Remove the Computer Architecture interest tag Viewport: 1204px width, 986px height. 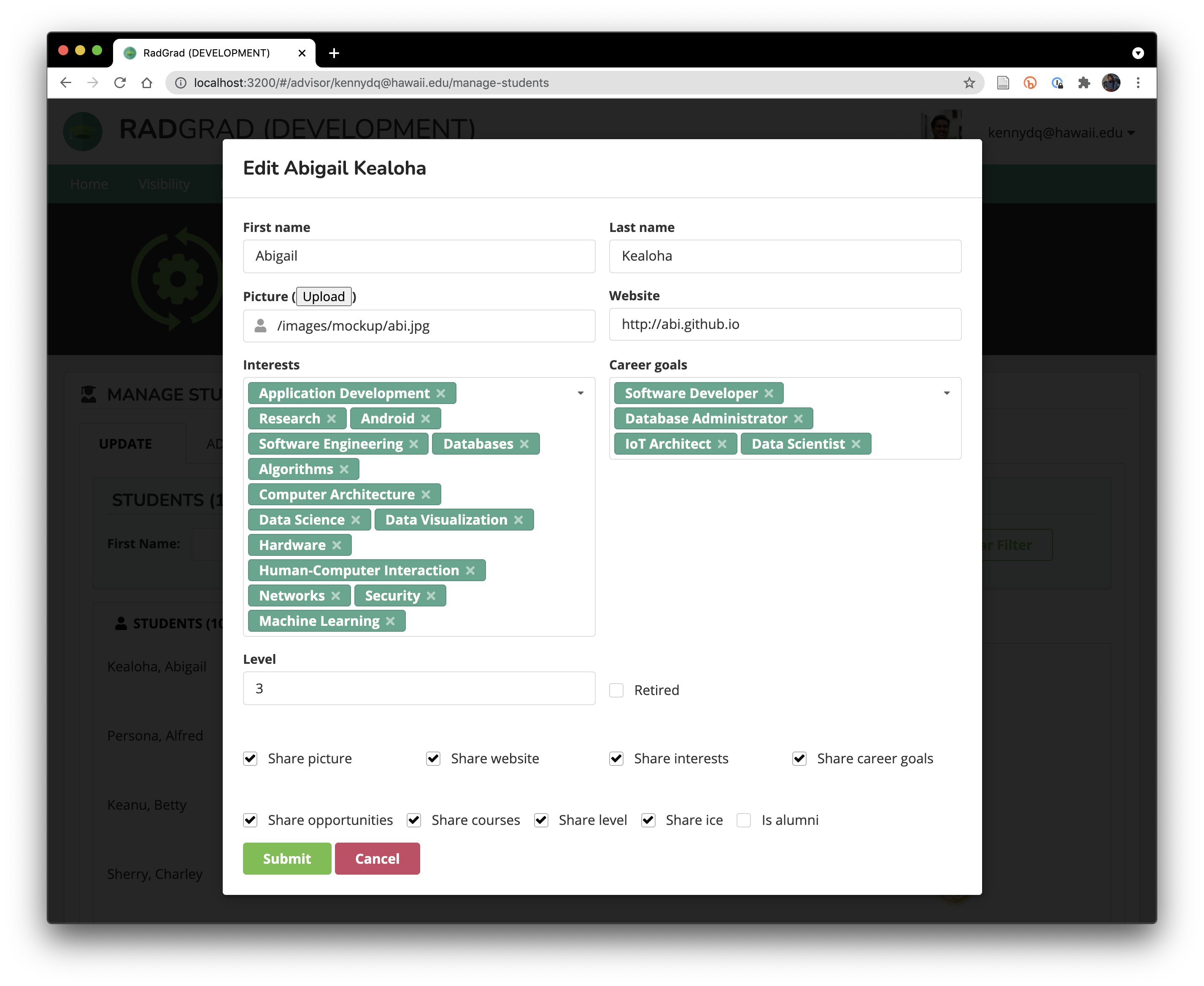(426, 495)
